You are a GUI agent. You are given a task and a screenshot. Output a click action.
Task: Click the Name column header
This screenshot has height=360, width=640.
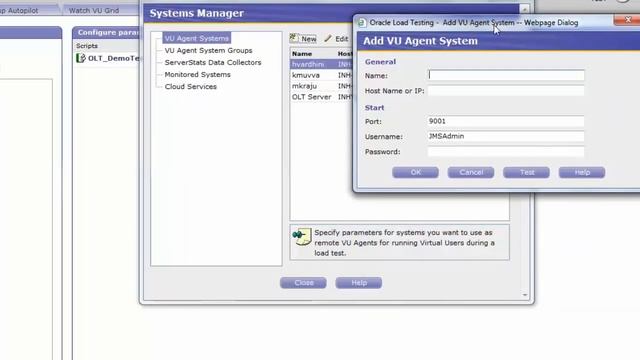[302, 53]
